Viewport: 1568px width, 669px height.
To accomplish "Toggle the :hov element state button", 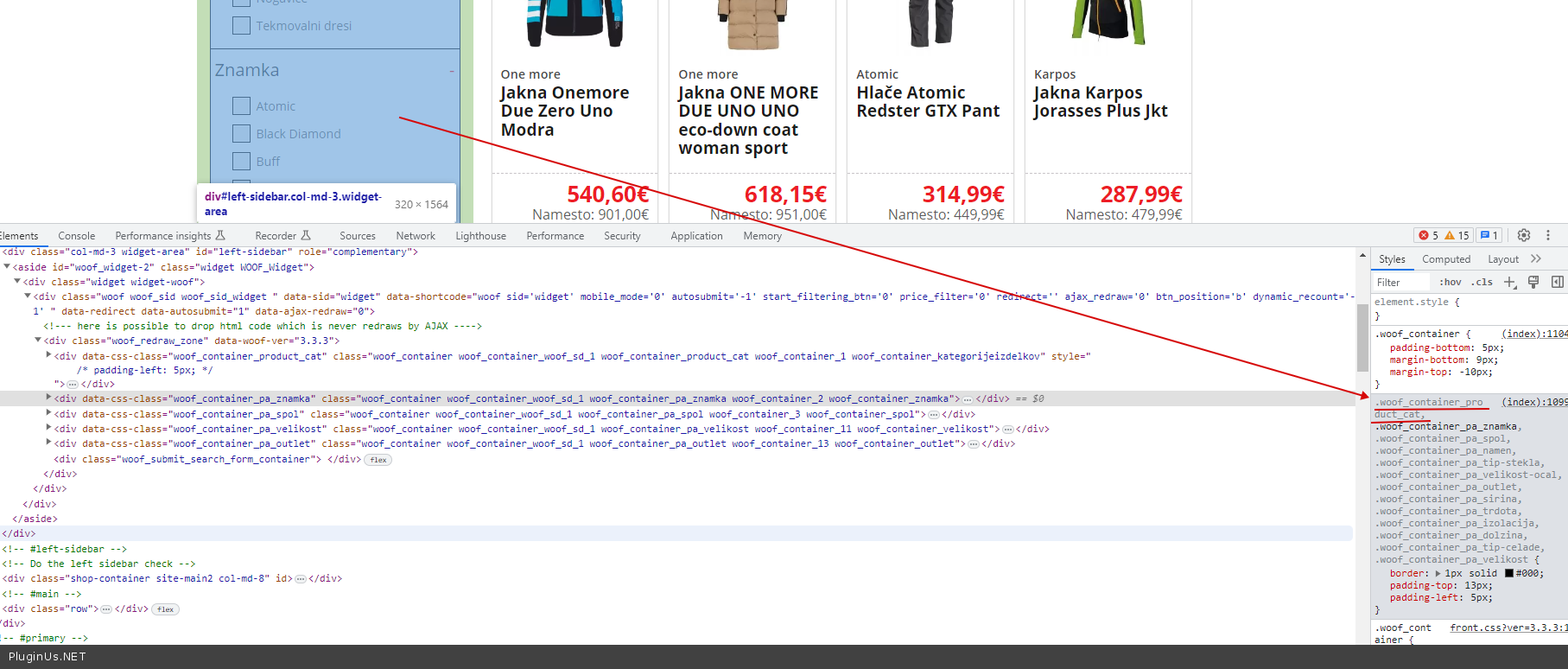I will pos(1450,282).
